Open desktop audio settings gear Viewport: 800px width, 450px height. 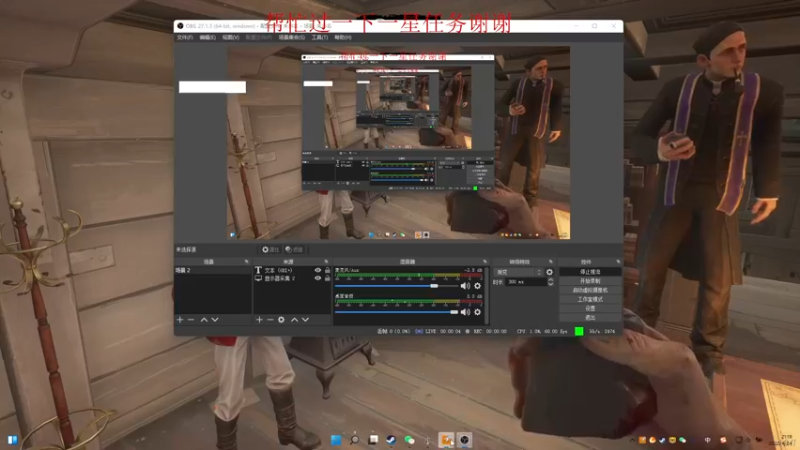pos(478,312)
